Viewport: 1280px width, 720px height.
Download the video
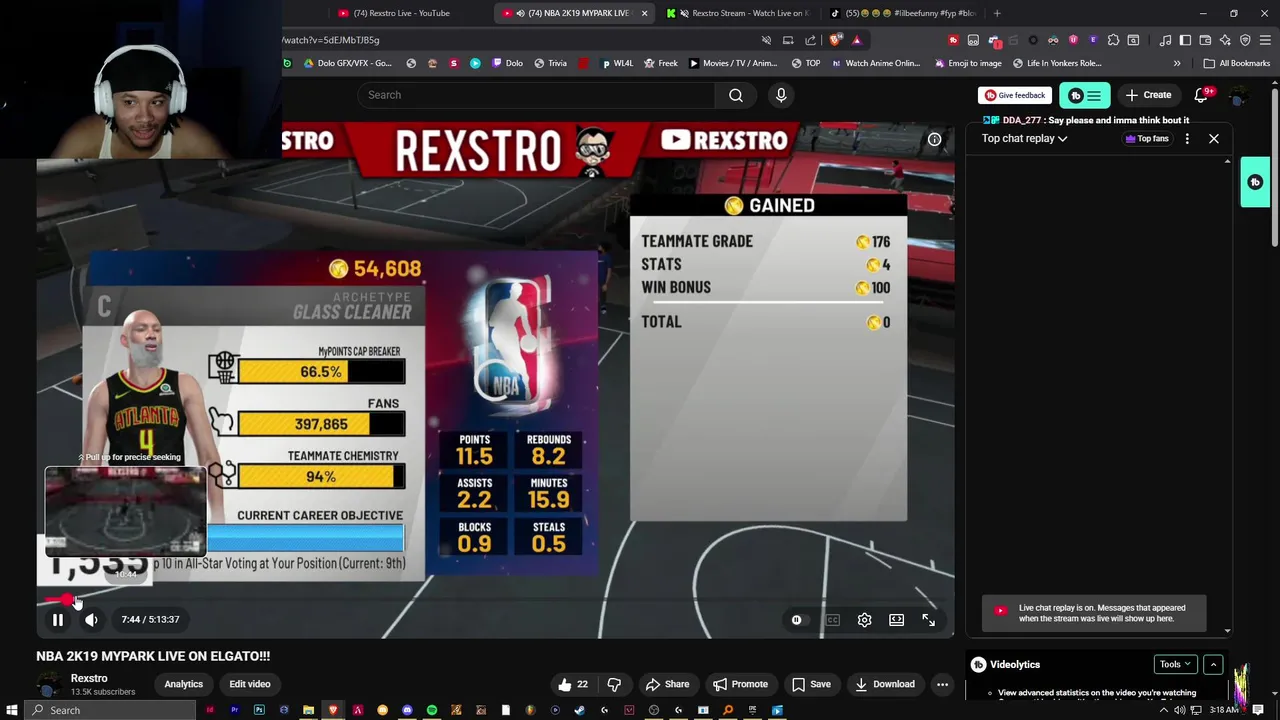(885, 684)
